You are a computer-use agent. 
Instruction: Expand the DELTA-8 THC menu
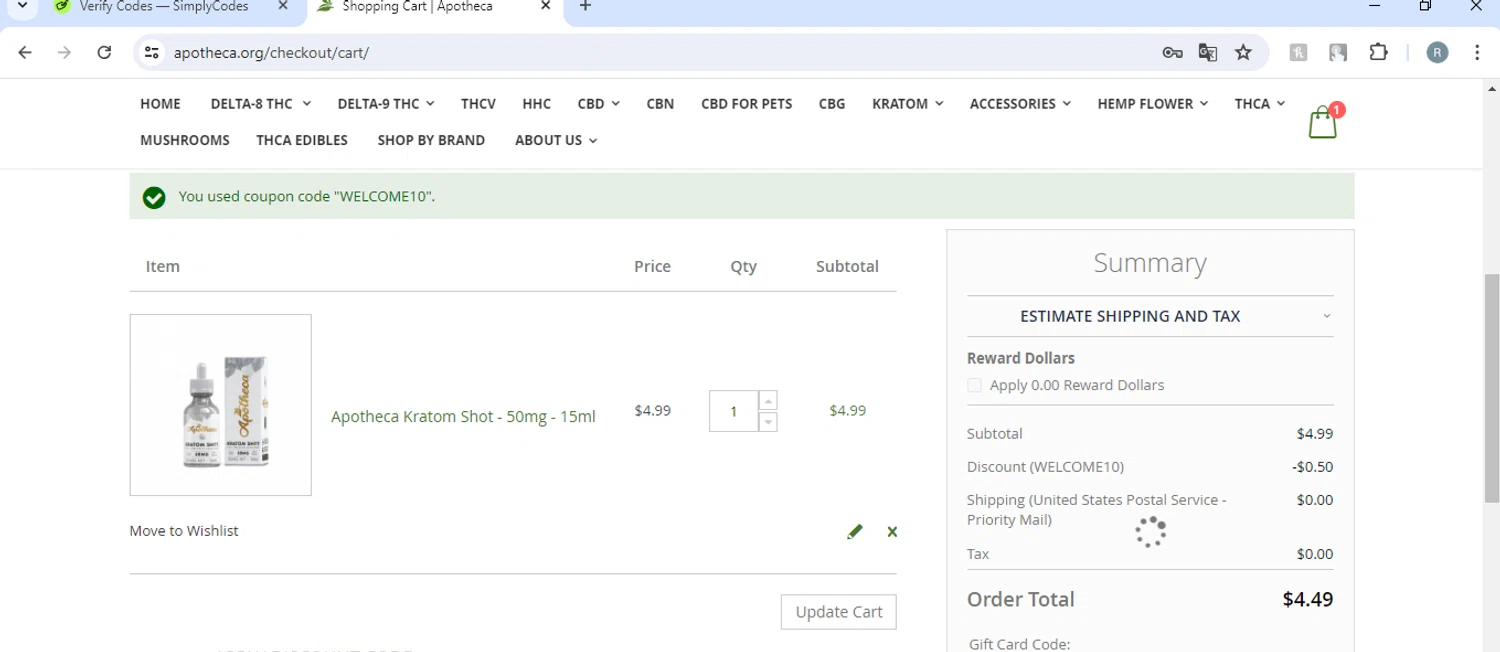coord(260,104)
